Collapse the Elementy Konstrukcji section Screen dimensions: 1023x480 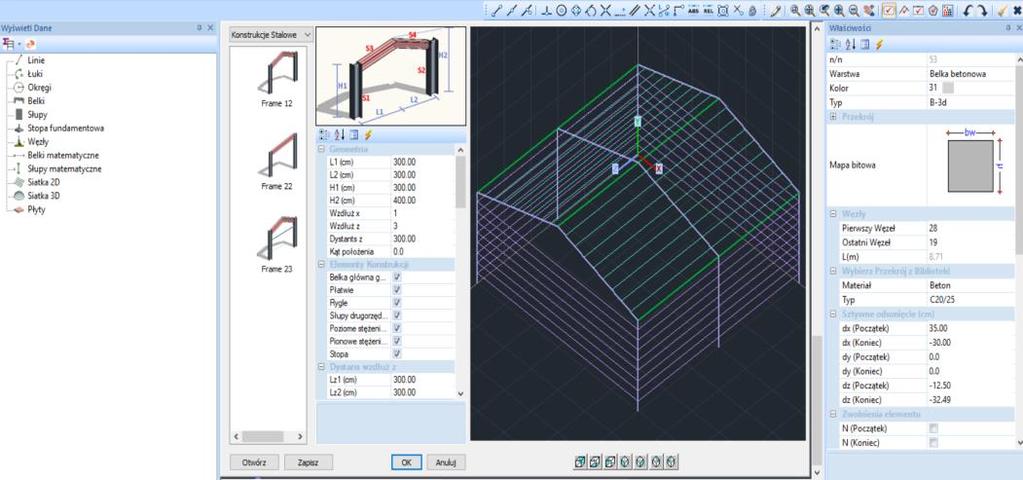coord(322,265)
